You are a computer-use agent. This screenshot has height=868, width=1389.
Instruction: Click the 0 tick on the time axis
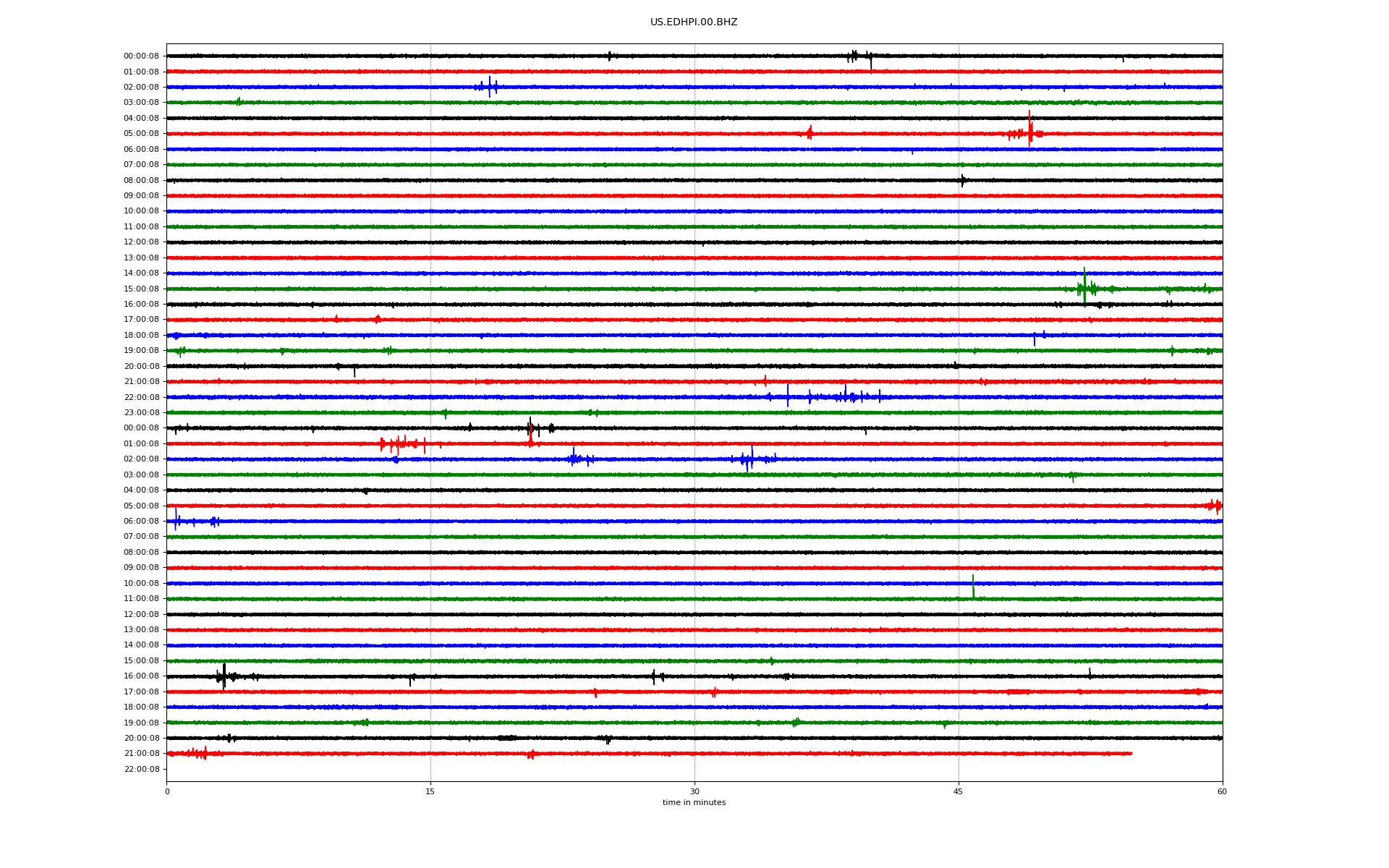[167, 791]
